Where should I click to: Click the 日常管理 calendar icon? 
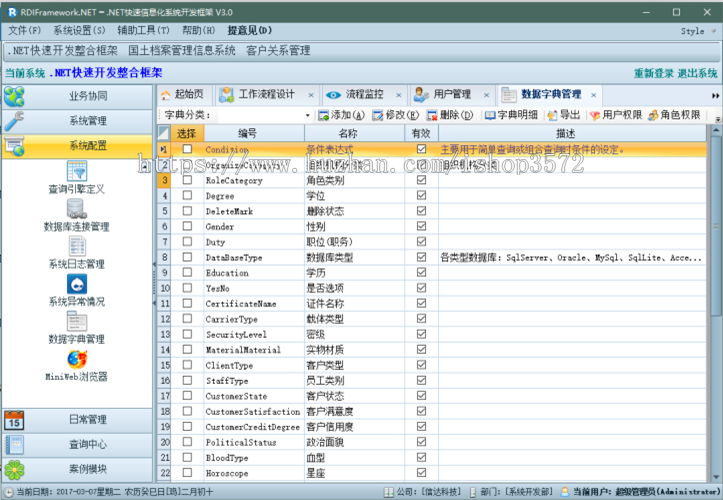pos(14,420)
